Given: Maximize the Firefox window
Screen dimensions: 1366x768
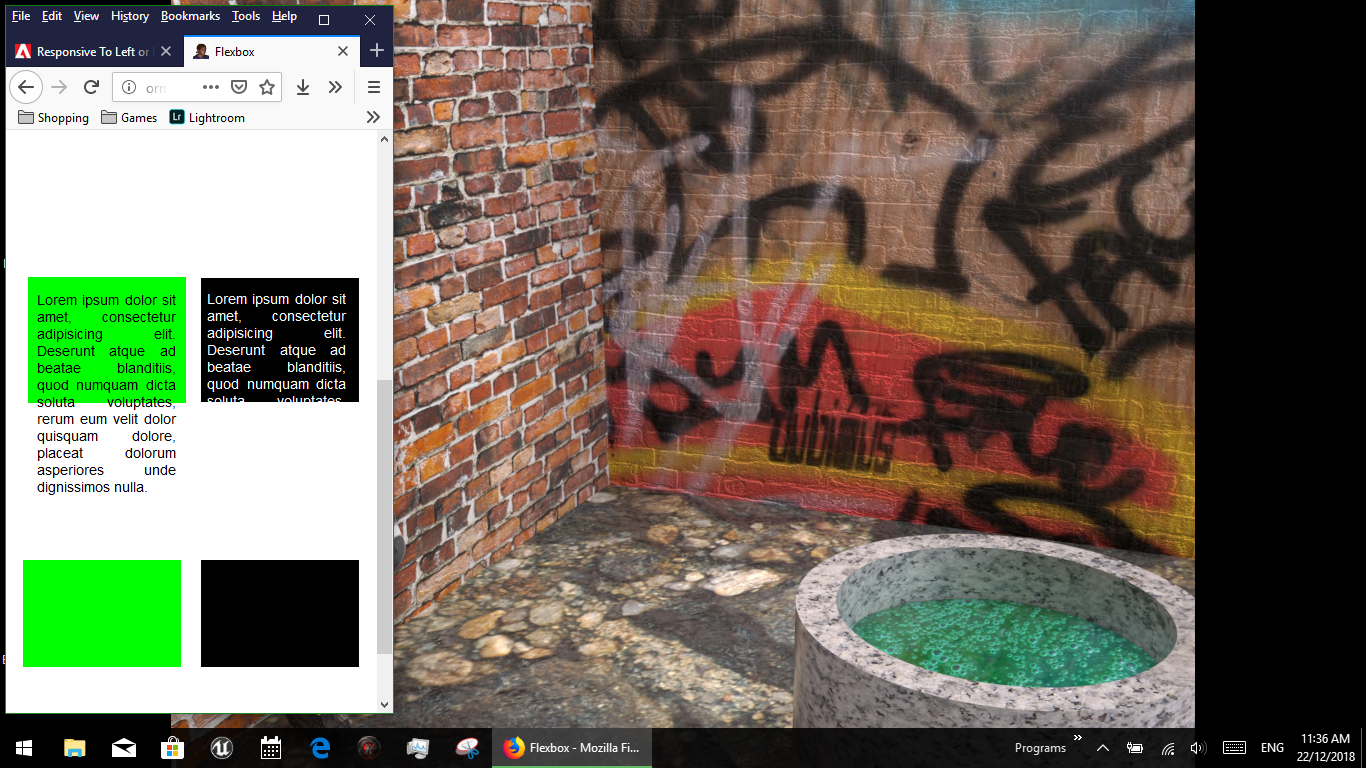Looking at the screenshot, I should (x=324, y=20).
